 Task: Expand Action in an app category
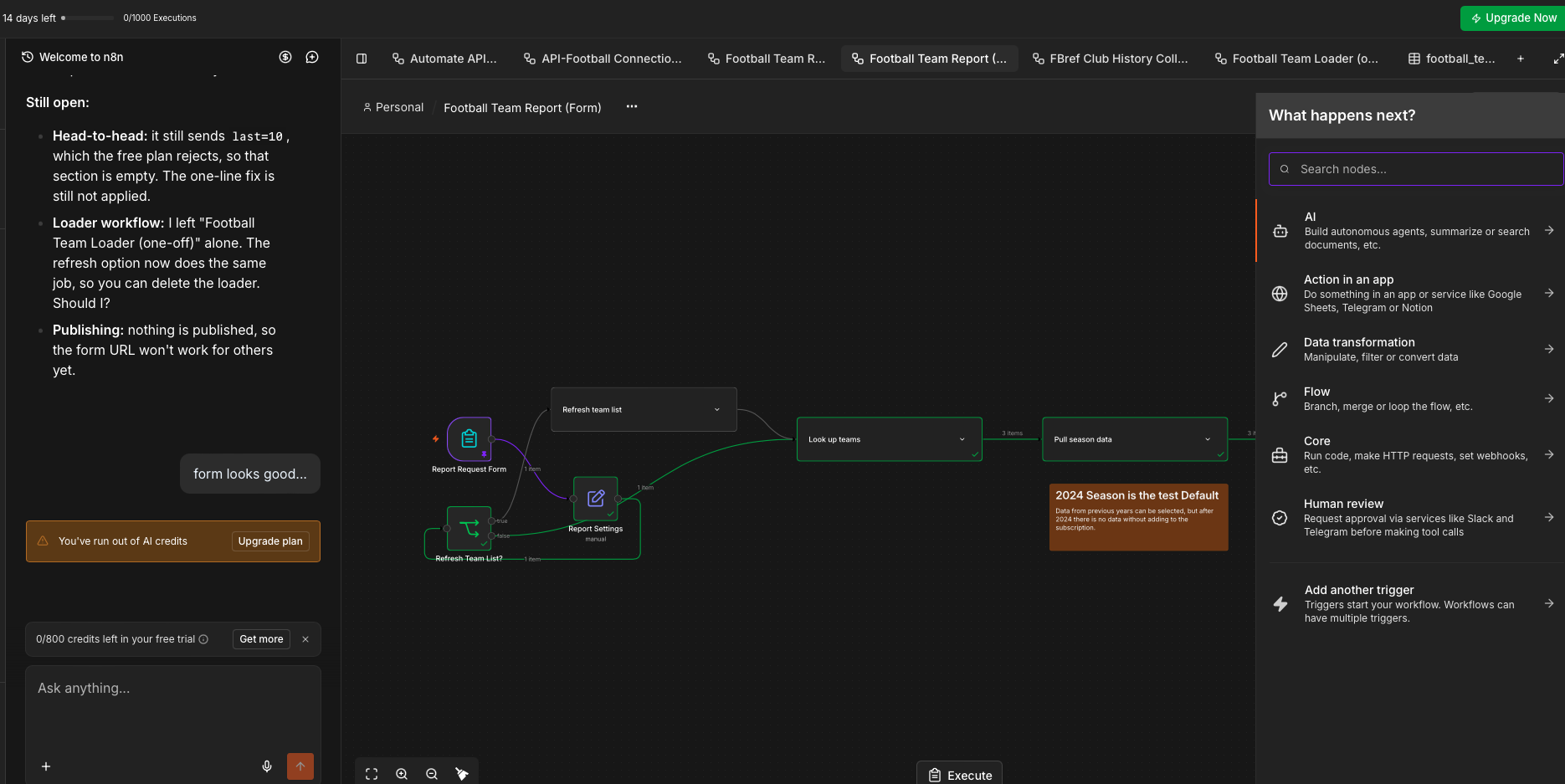pos(1410,293)
